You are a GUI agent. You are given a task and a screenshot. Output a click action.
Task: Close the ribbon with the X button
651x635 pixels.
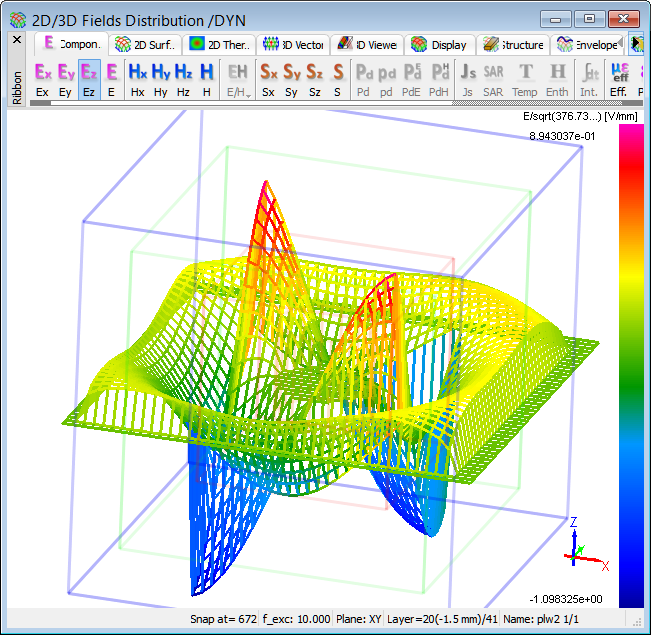coord(17,39)
